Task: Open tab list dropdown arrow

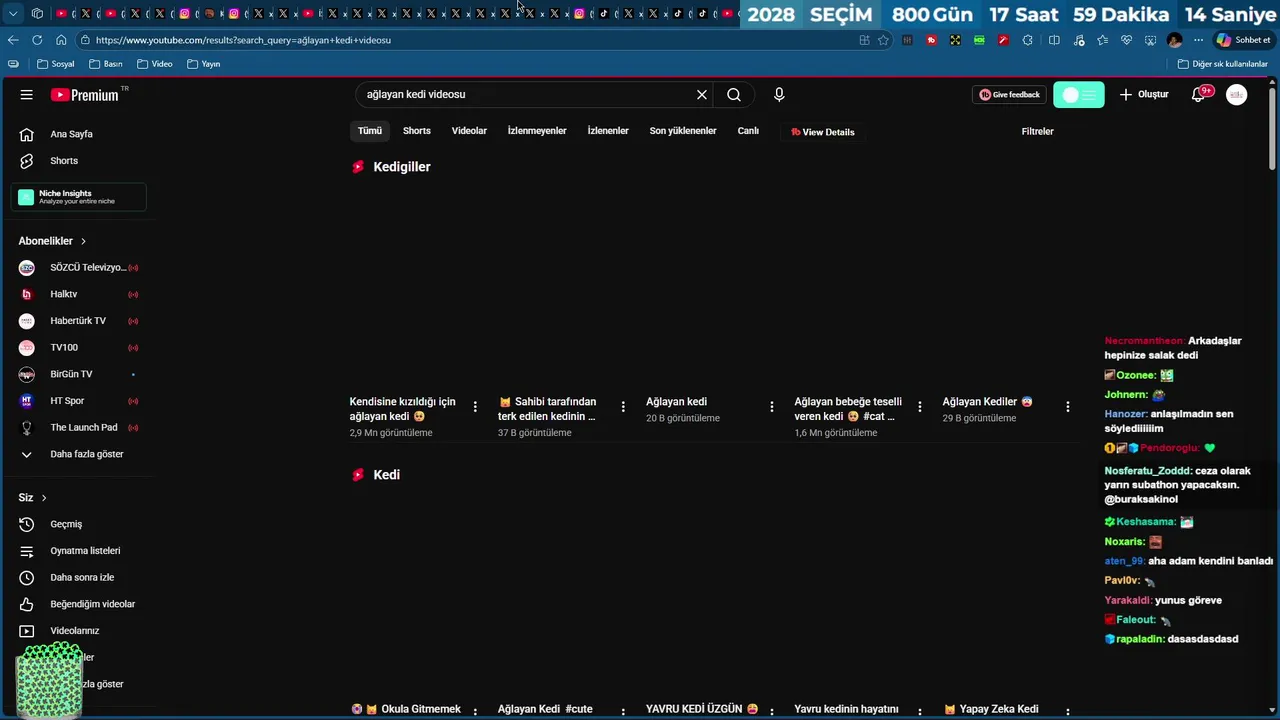Action: 13,13
